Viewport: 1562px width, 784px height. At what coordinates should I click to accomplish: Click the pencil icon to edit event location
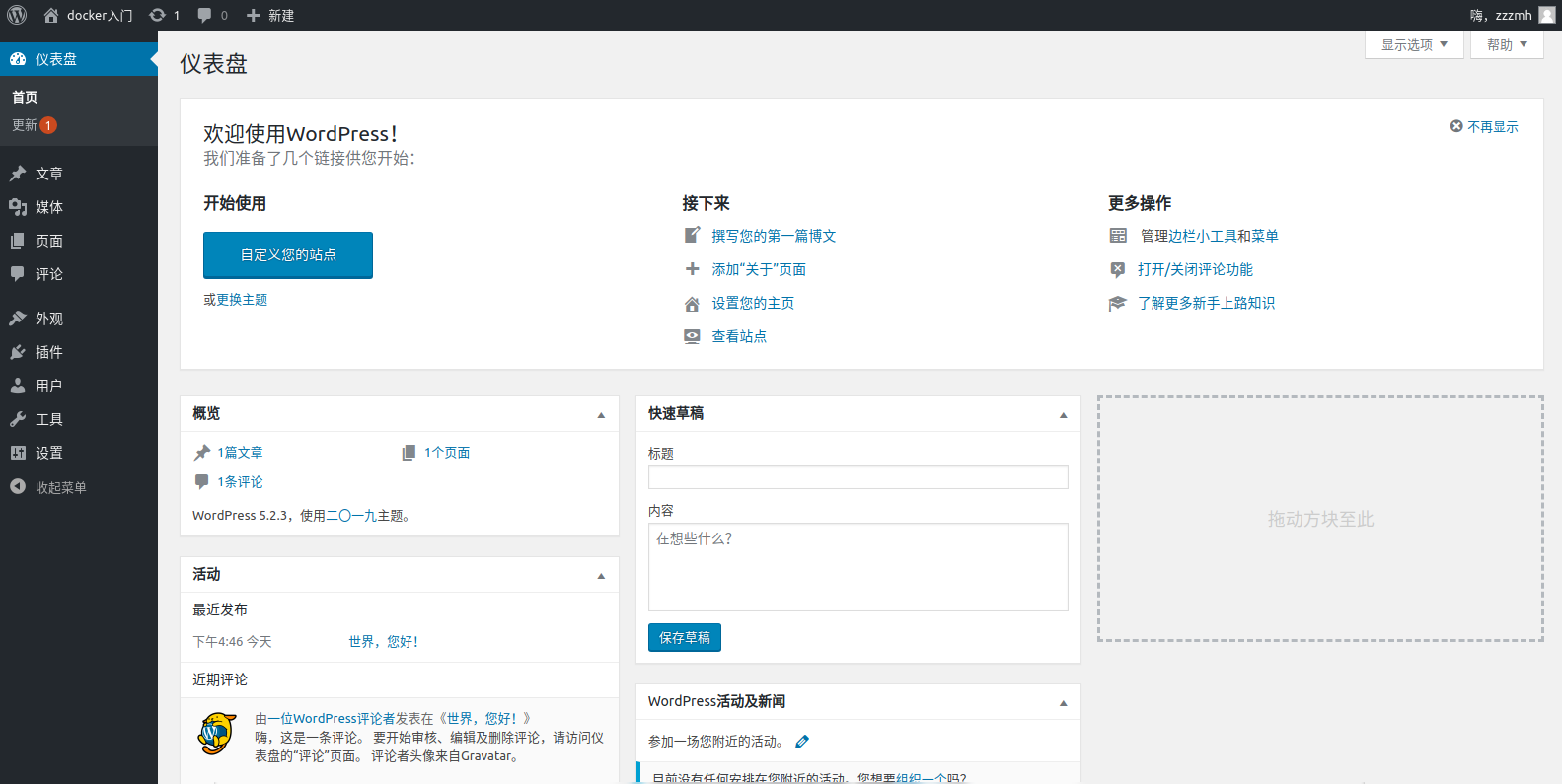(x=802, y=742)
